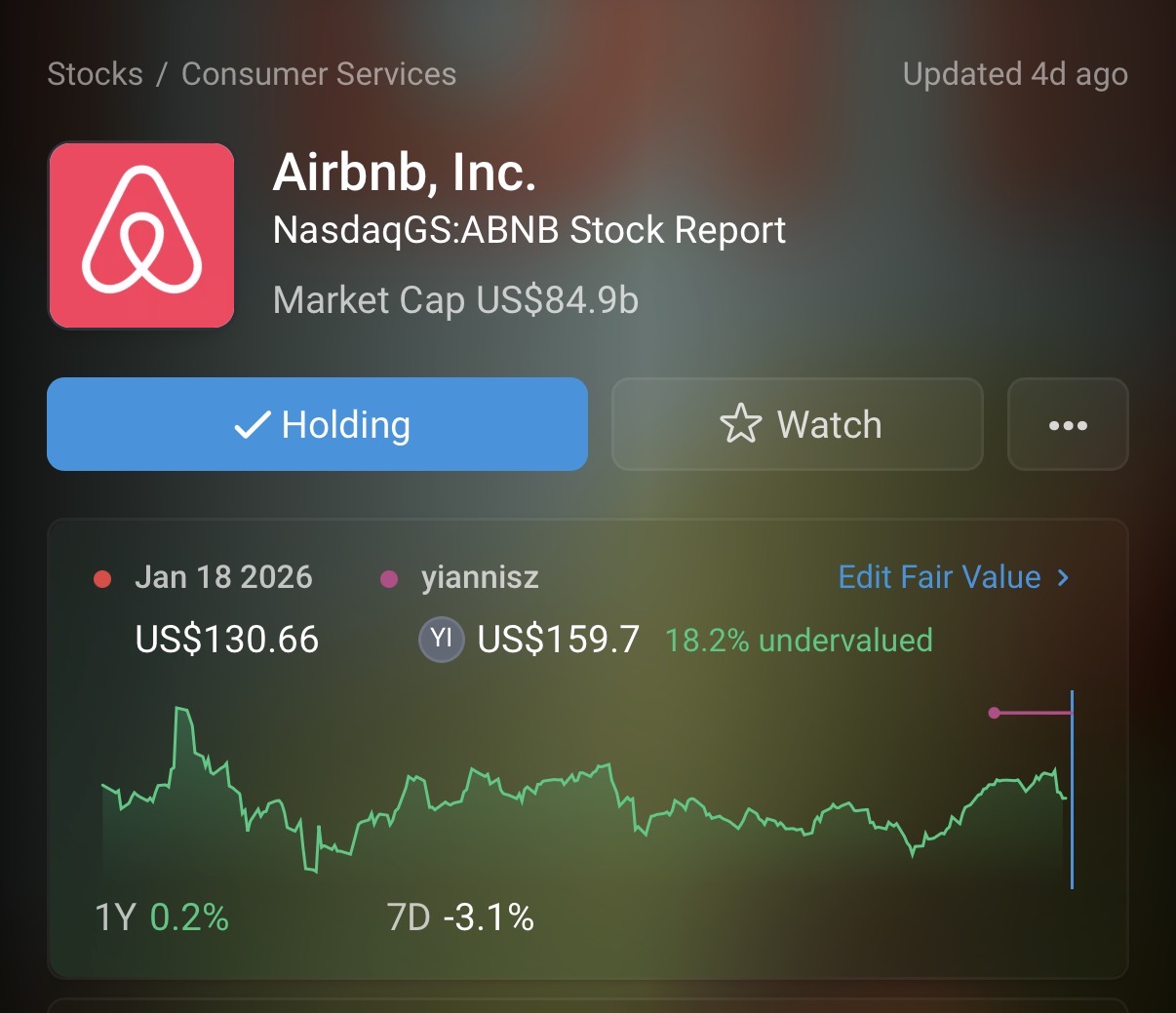Click the Edit Fair Value link
1176x1013 pixels.
coord(939,577)
